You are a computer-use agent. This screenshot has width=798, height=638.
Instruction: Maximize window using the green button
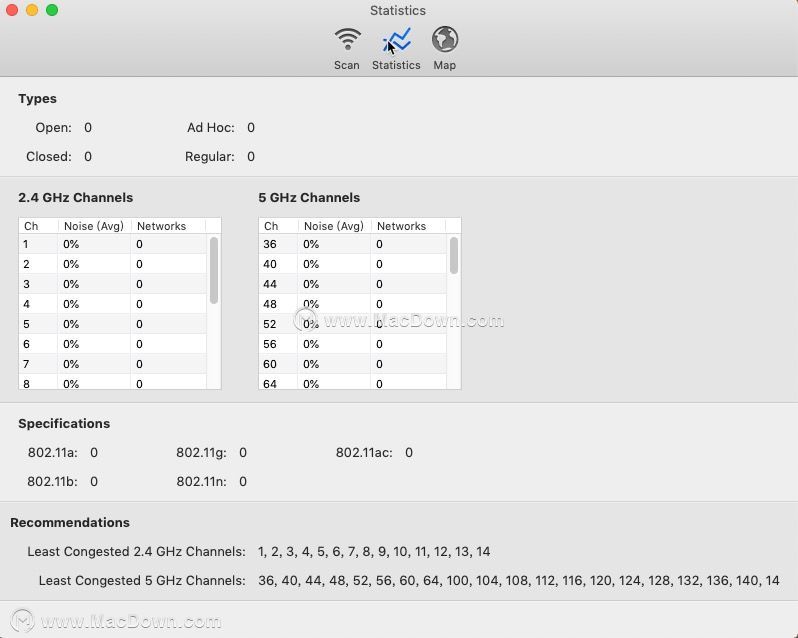52,10
